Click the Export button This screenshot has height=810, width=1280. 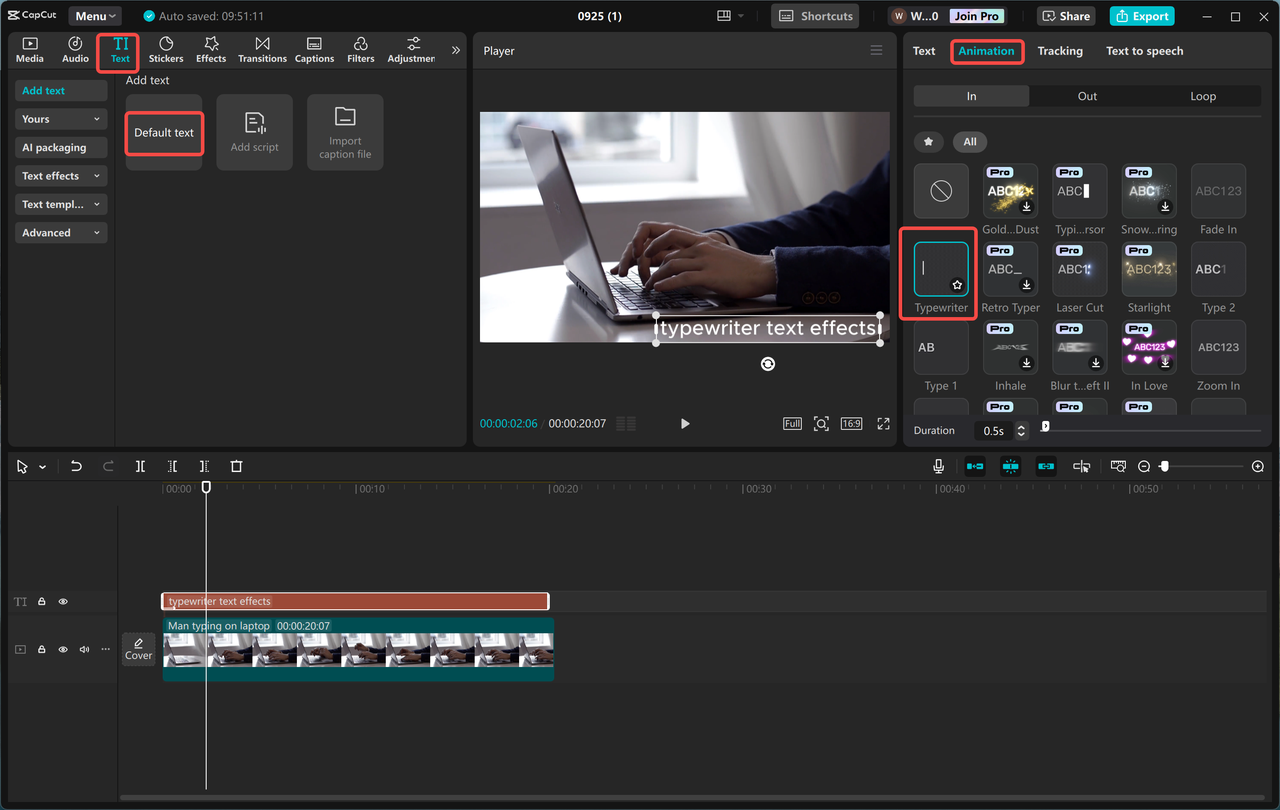pyautogui.click(x=1141, y=16)
